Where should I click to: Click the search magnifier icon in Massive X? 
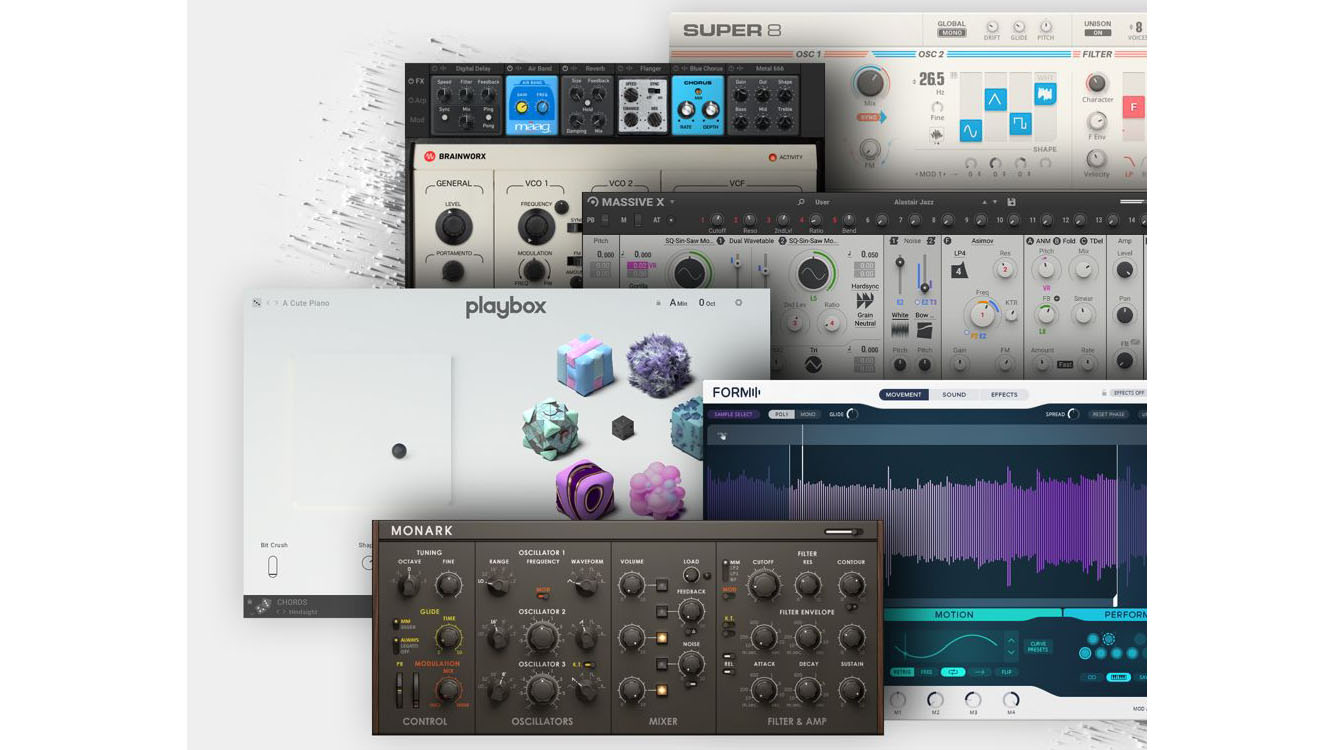point(801,202)
